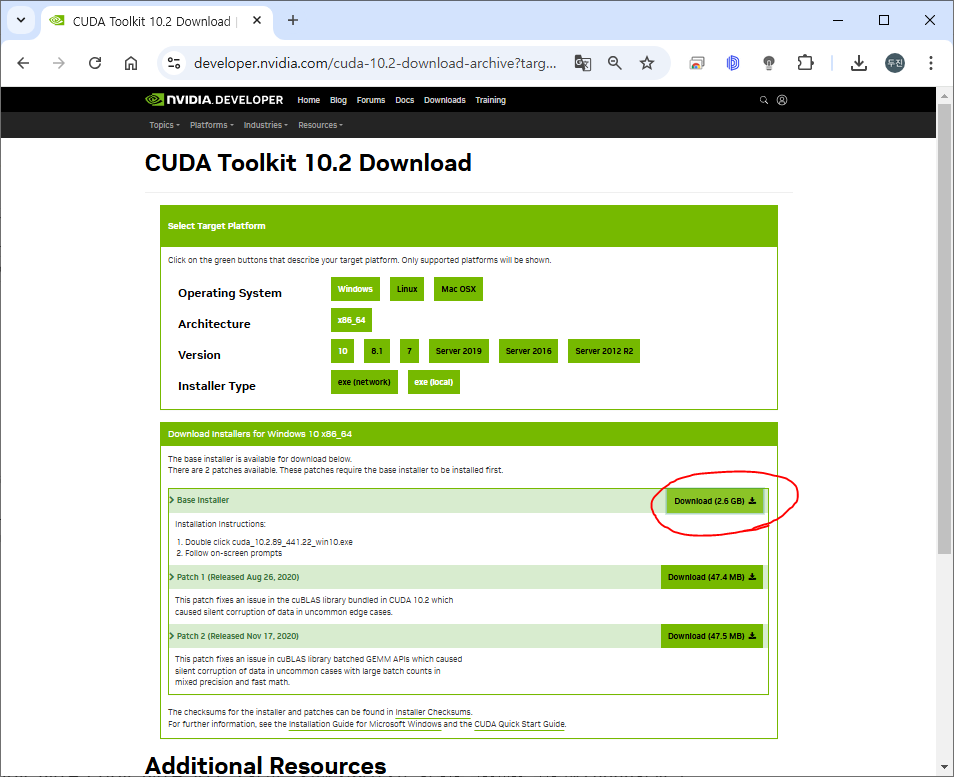Image resolution: width=954 pixels, height=777 pixels.
Task: Select x86_64 architecture
Action: tap(351, 320)
